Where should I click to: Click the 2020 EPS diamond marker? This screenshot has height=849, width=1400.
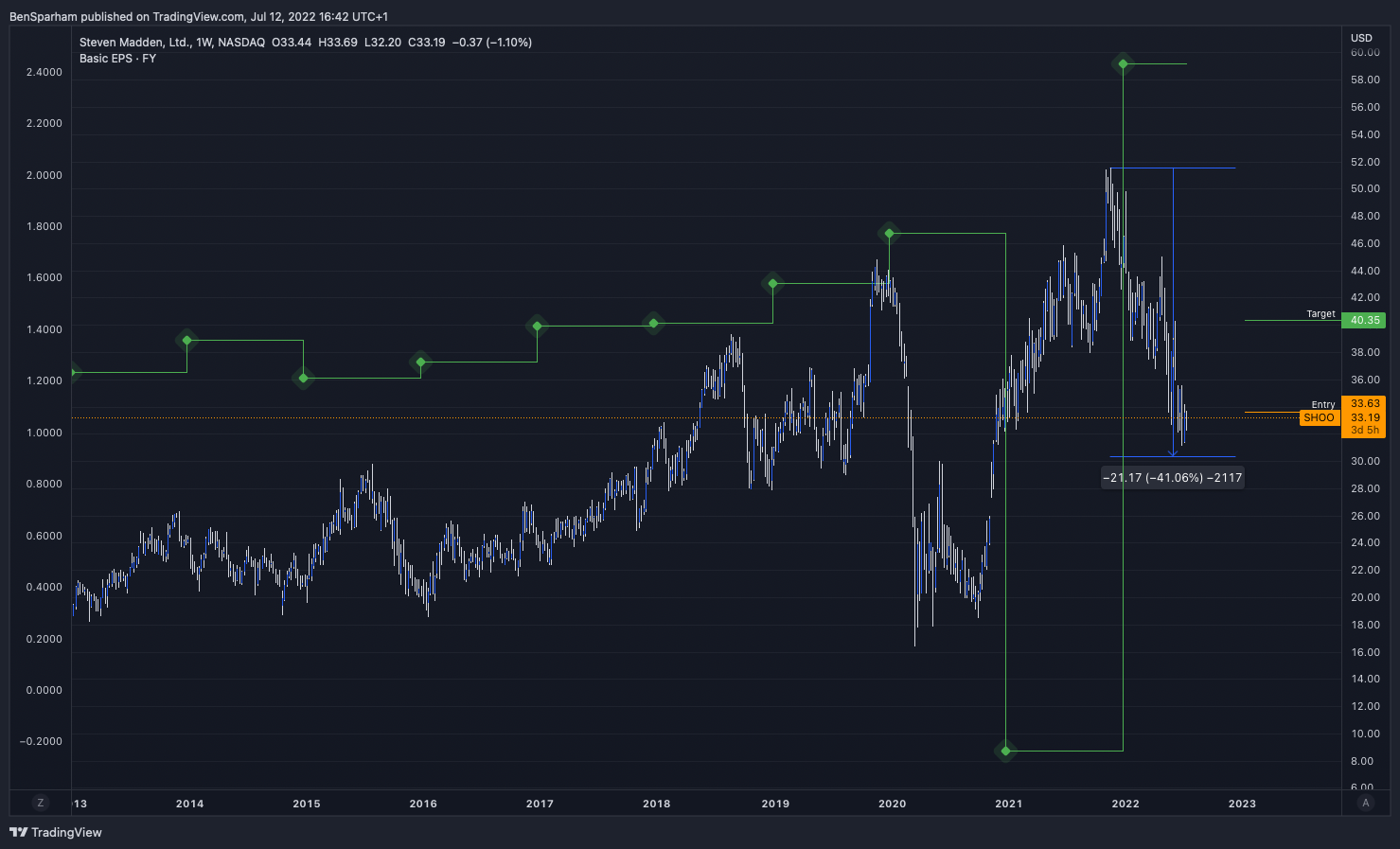[x=889, y=233]
